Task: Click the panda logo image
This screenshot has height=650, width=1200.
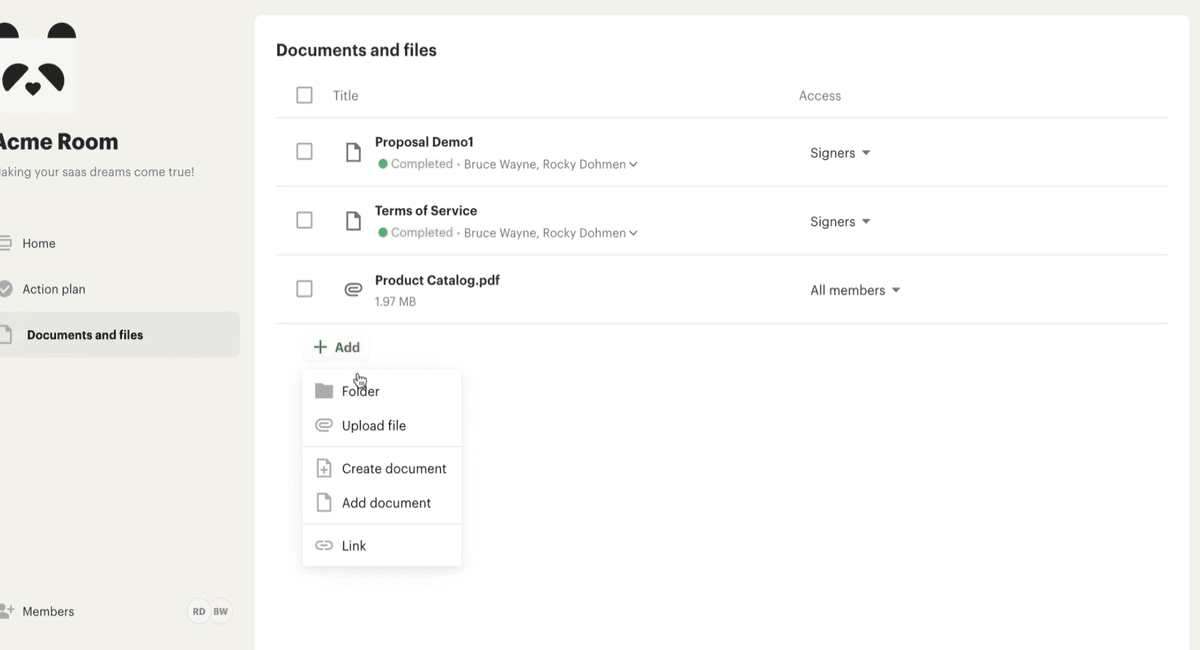Action: pos(35,68)
